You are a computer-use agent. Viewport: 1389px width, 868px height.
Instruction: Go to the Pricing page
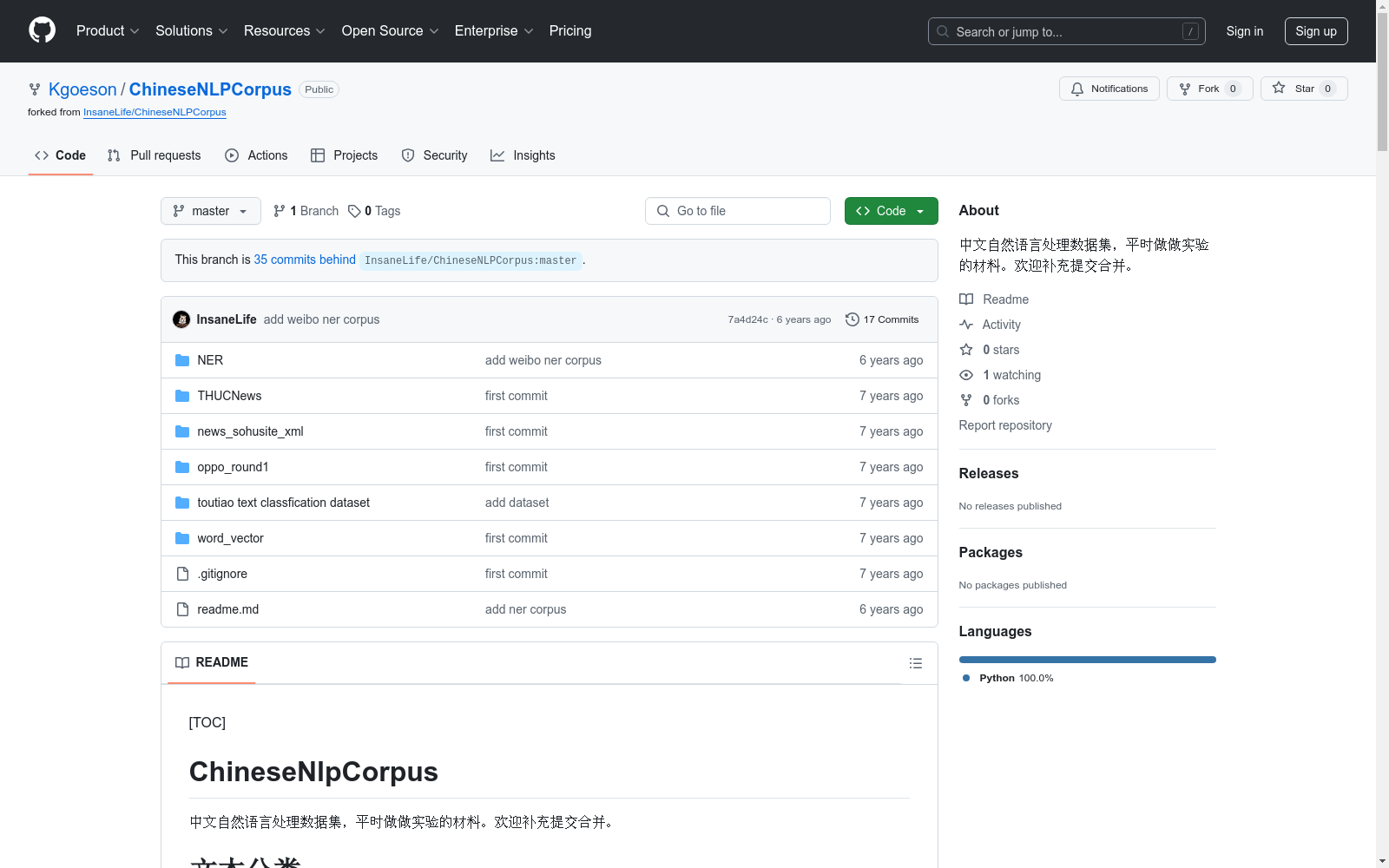(x=570, y=30)
